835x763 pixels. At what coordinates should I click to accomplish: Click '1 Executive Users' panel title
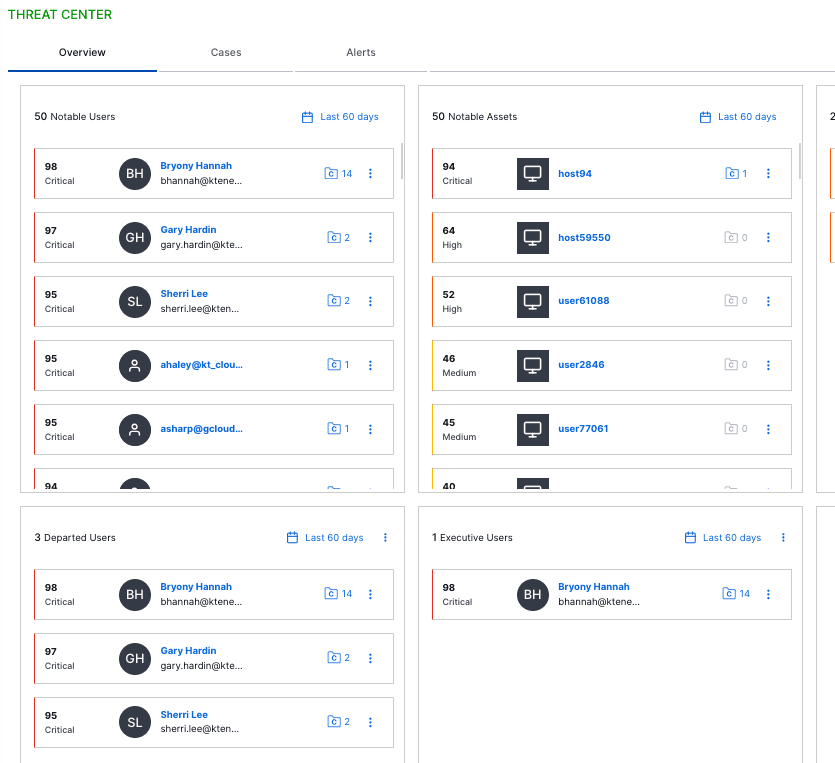(x=472, y=538)
